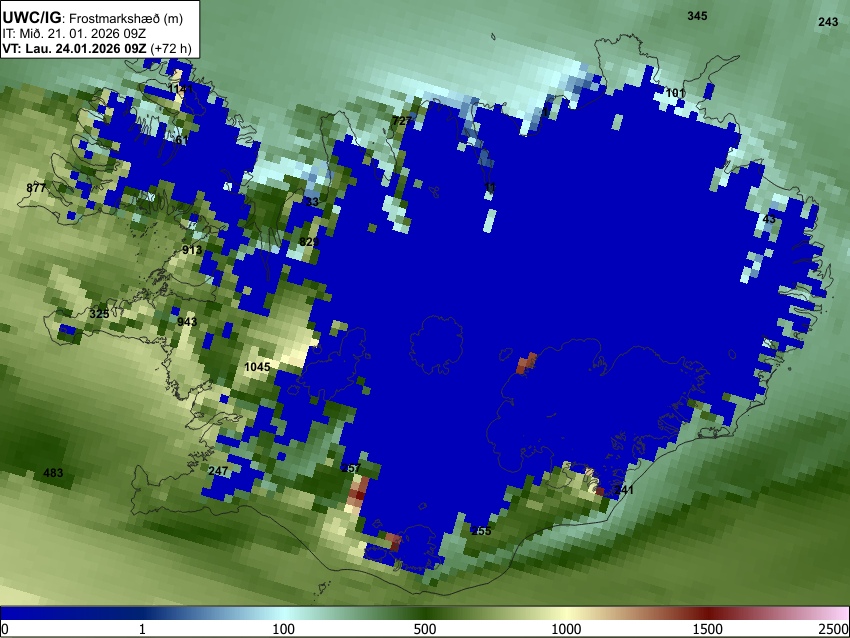Click the dark red zone of the color scale

point(708,613)
